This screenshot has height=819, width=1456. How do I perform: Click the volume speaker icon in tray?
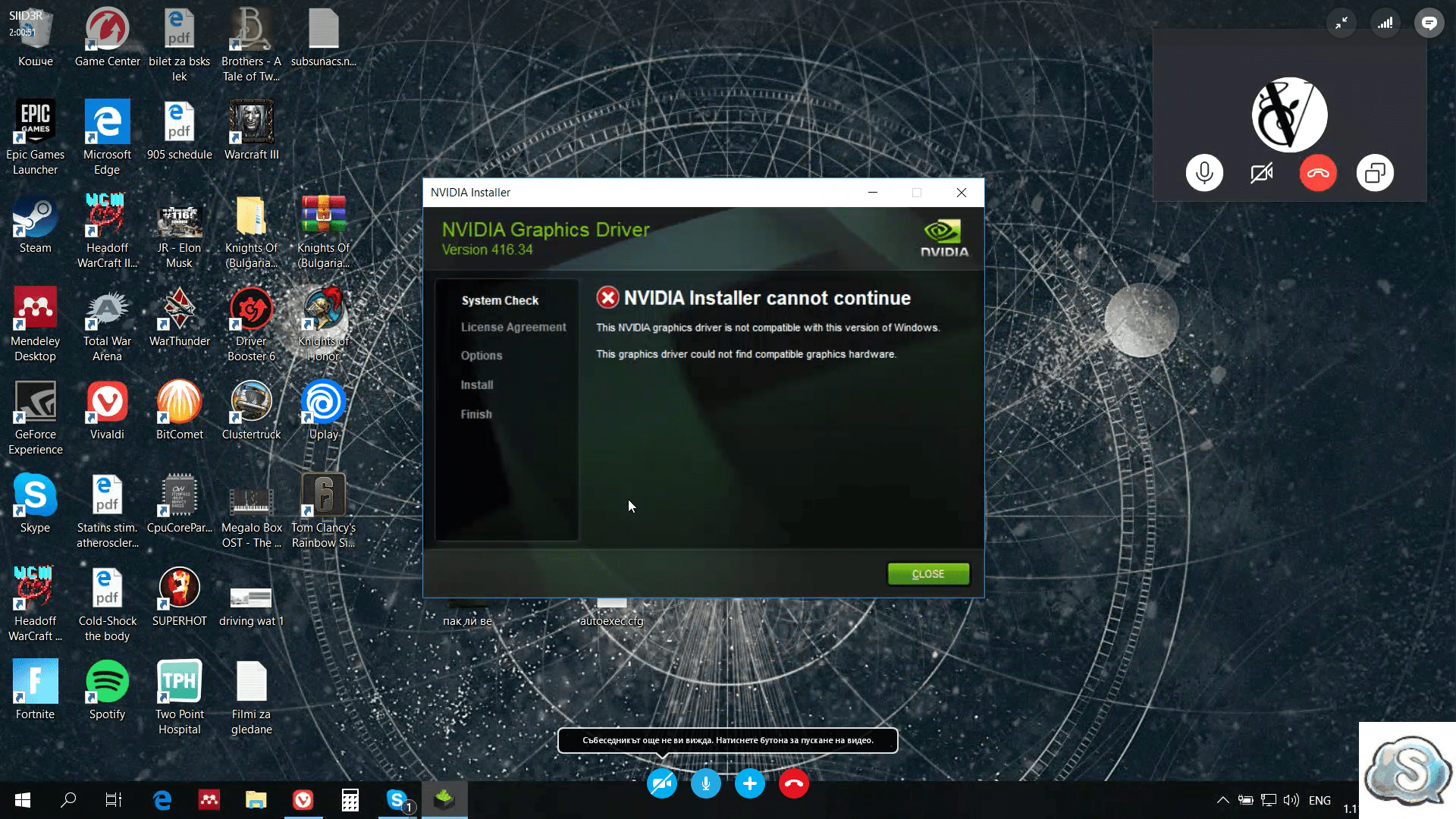(1291, 800)
